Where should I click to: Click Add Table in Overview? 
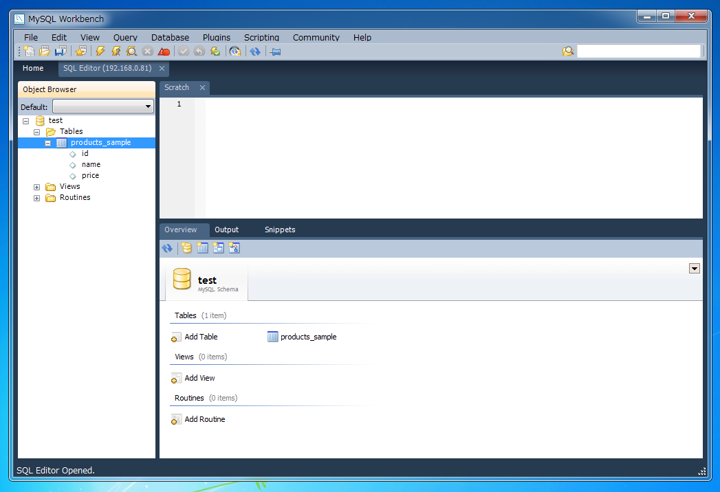tap(195, 337)
